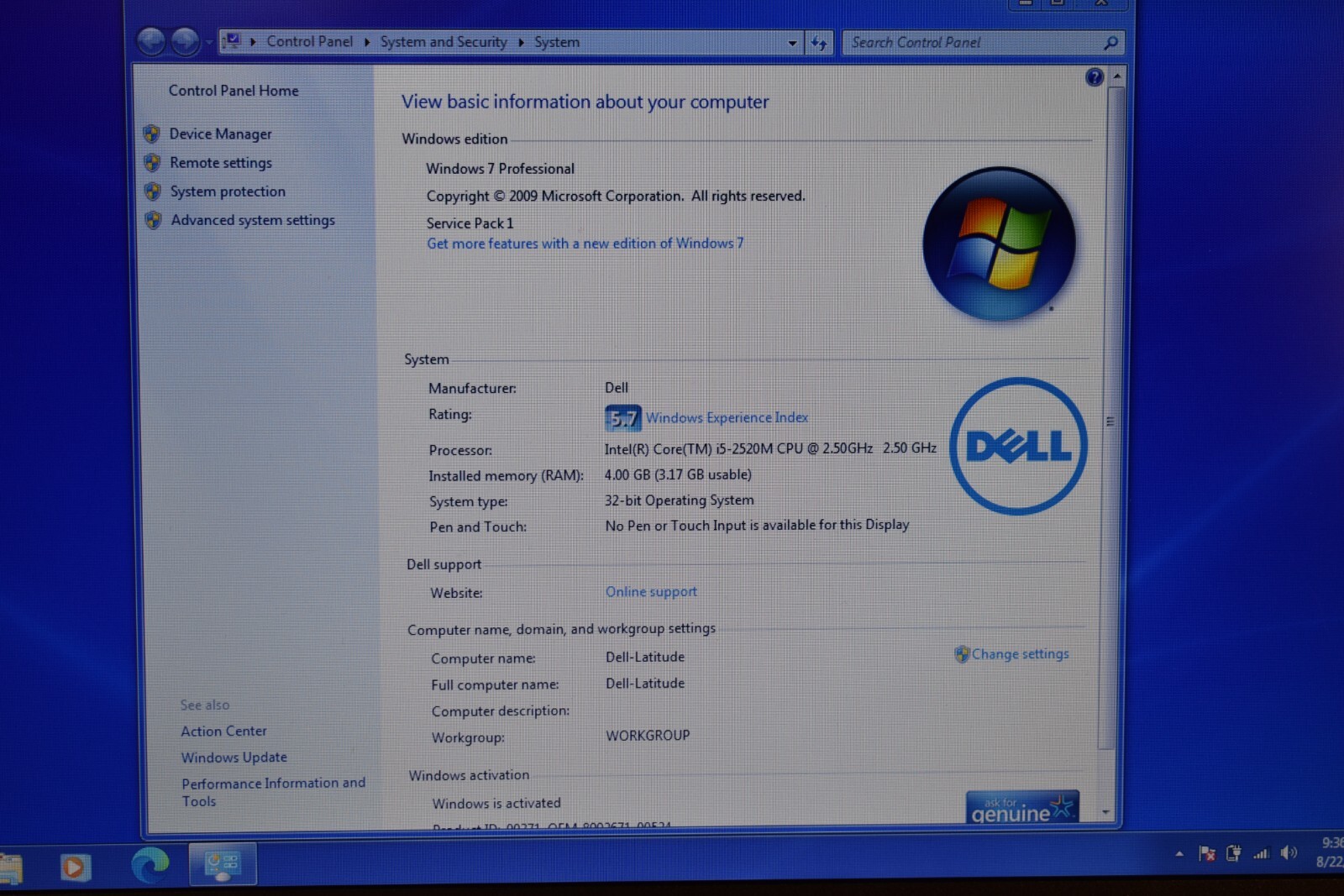Launch Microsoft Edge from the taskbar
Viewport: 1344px width, 896px height.
click(x=150, y=866)
